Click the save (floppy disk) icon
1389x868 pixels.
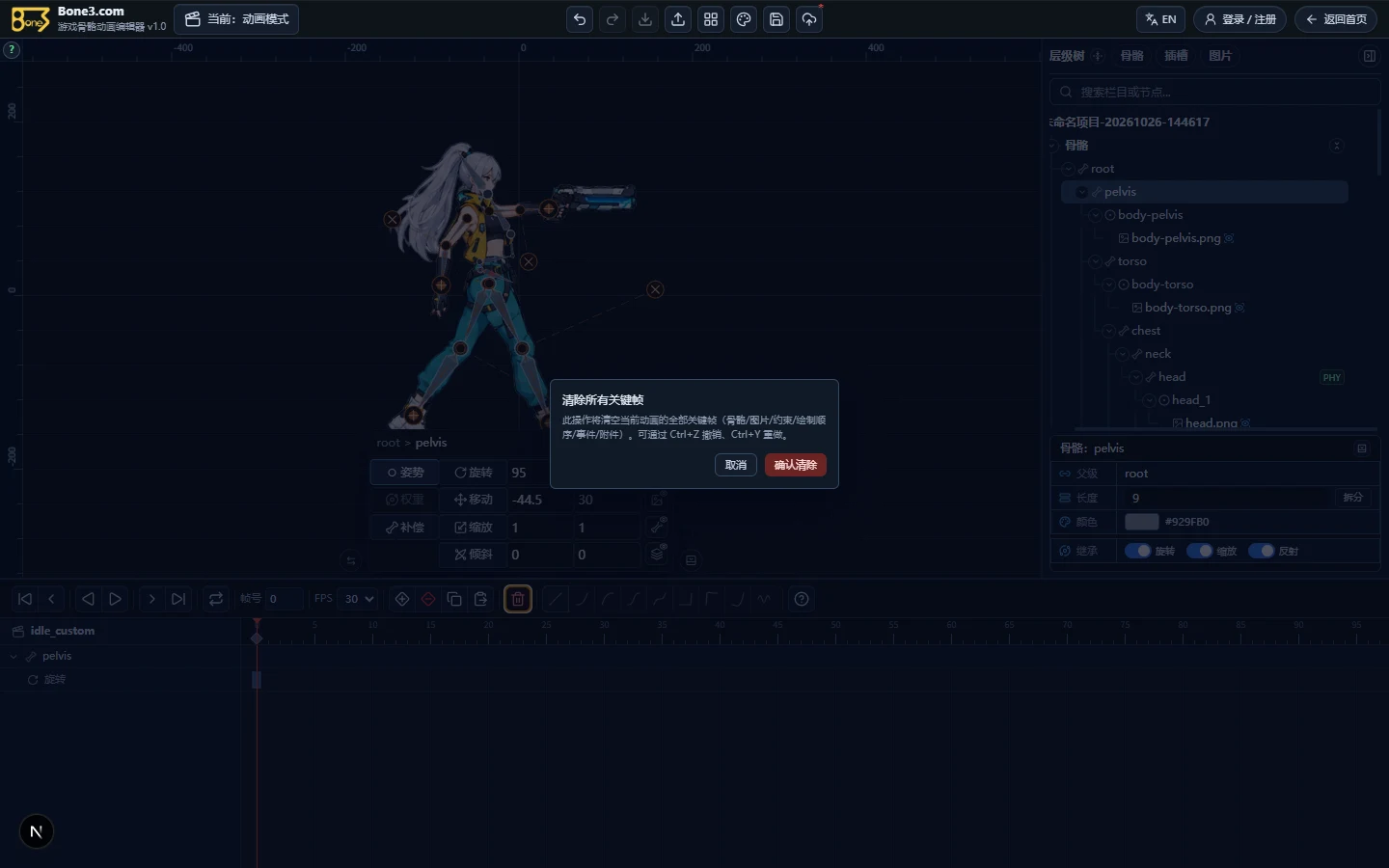776,19
